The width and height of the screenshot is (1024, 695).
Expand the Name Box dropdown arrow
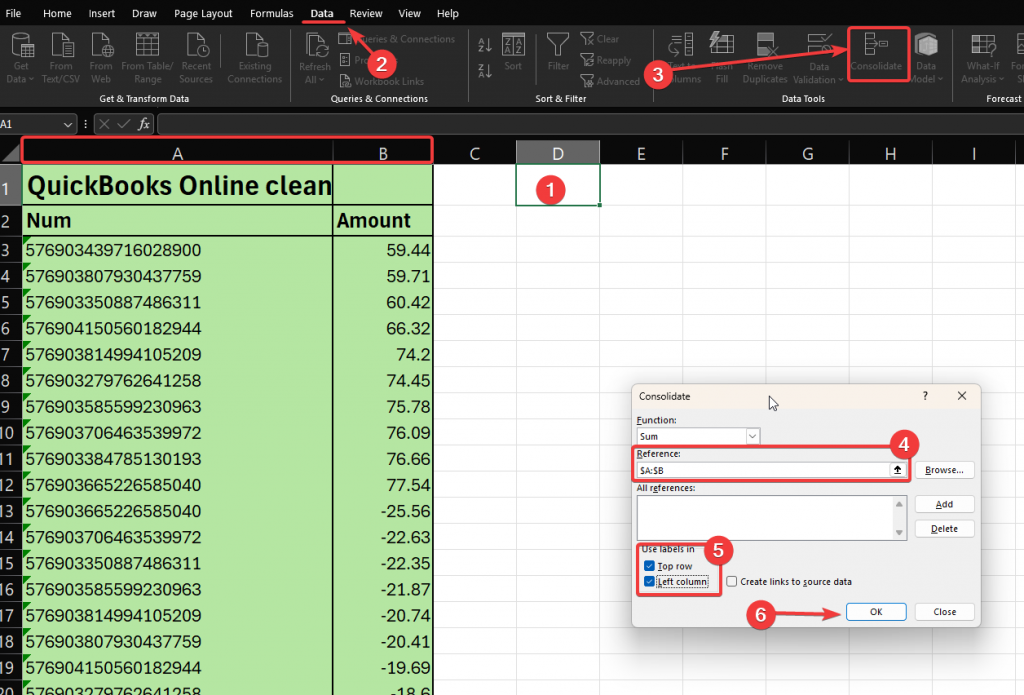click(68, 124)
